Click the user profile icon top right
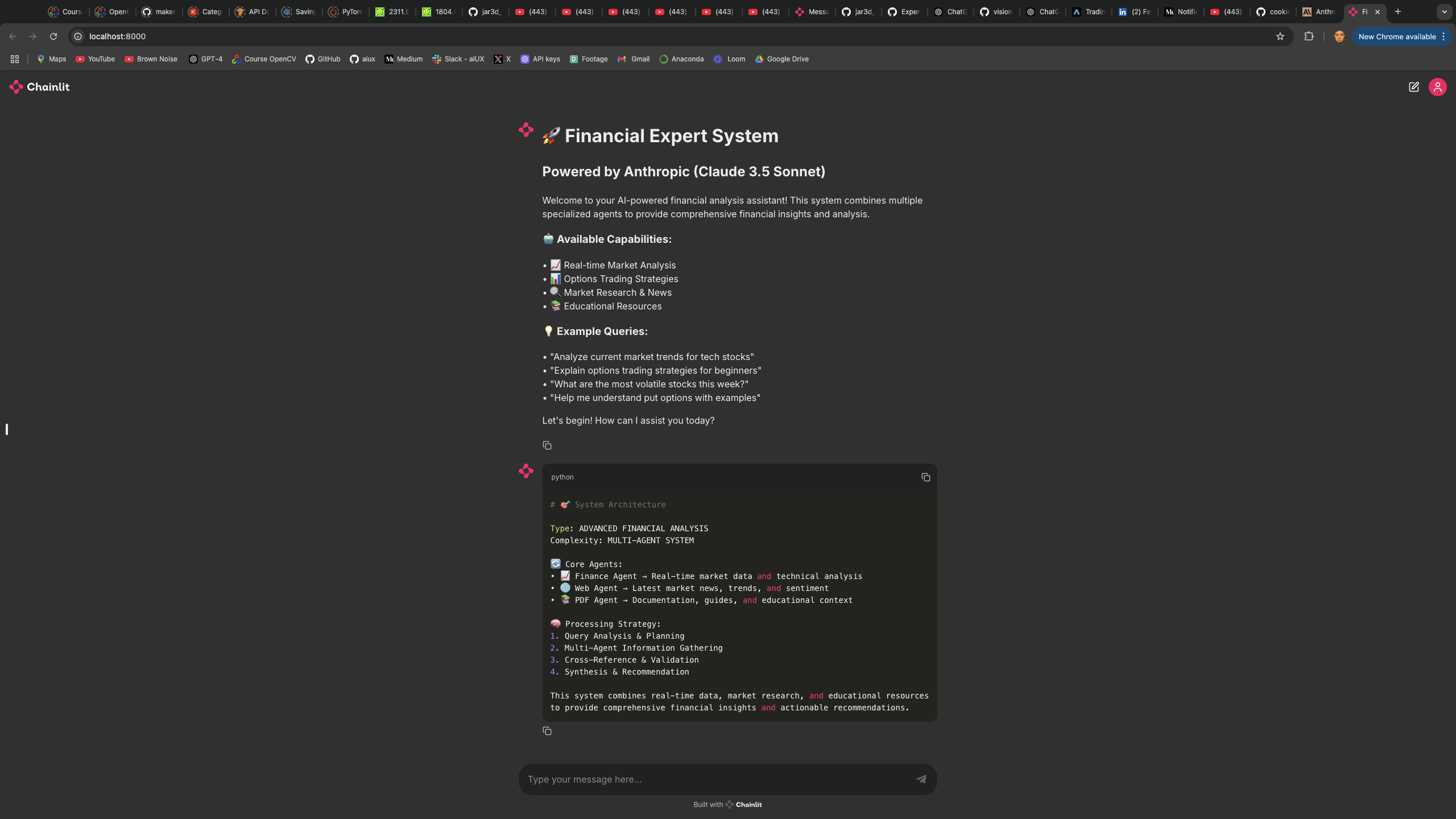The height and width of the screenshot is (819, 1456). tap(1437, 87)
